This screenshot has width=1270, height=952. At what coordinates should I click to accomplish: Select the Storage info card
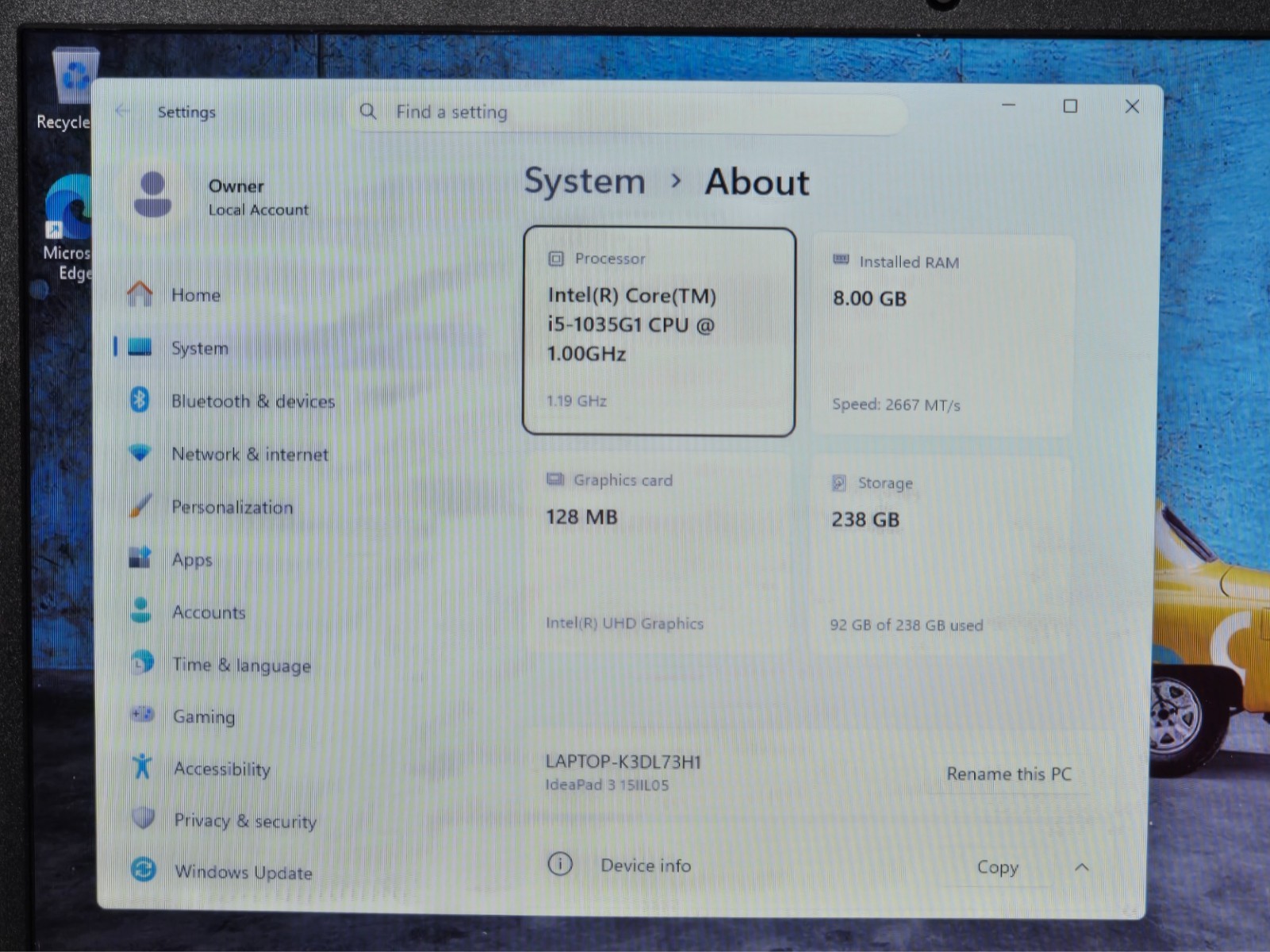coord(941,555)
